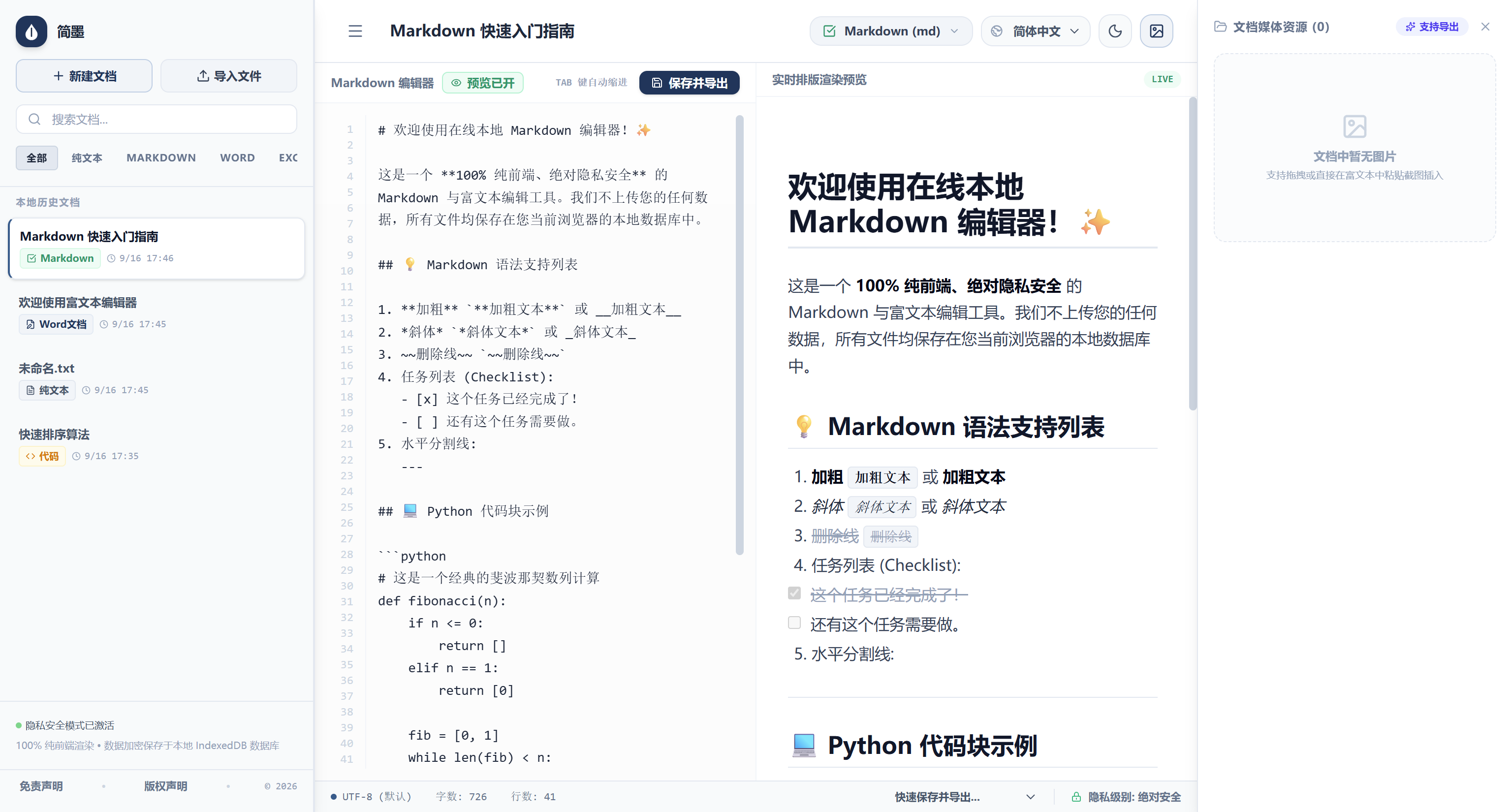The width and height of the screenshot is (1512, 812).
Task: Click the empty image placeholder icon
Action: point(1354,126)
